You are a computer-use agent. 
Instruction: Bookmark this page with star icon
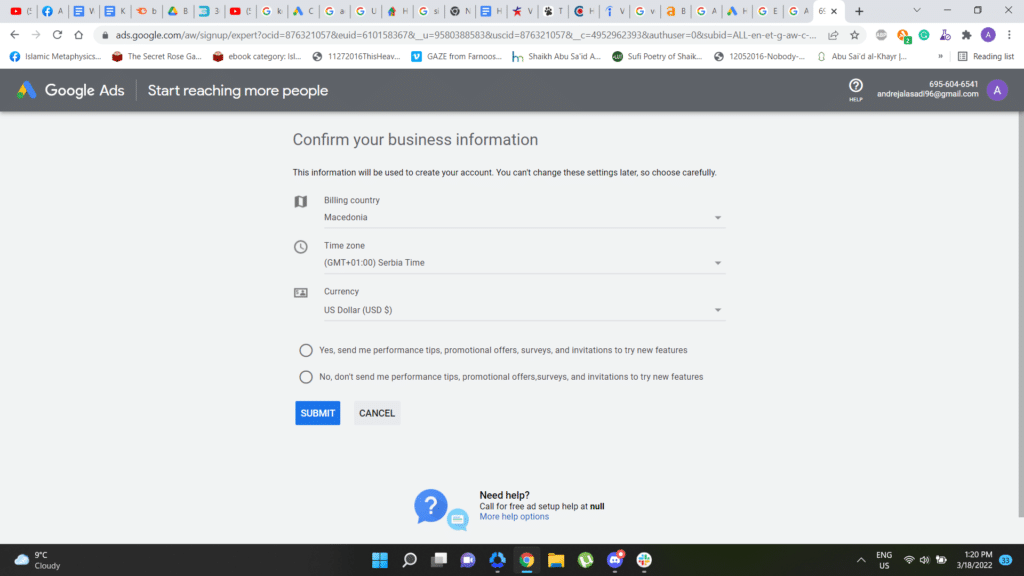(x=854, y=35)
